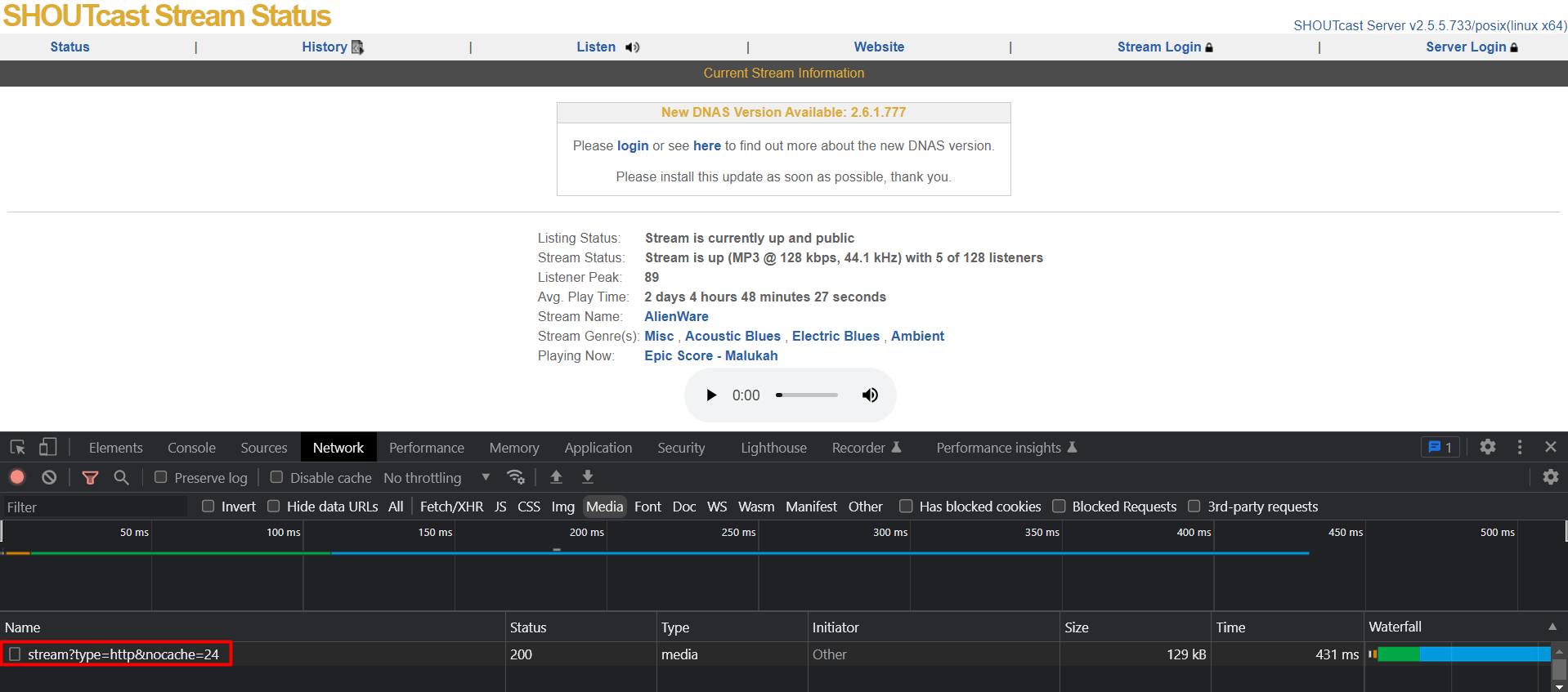
Task: Click the Server Login lock icon
Action: [x=1514, y=47]
